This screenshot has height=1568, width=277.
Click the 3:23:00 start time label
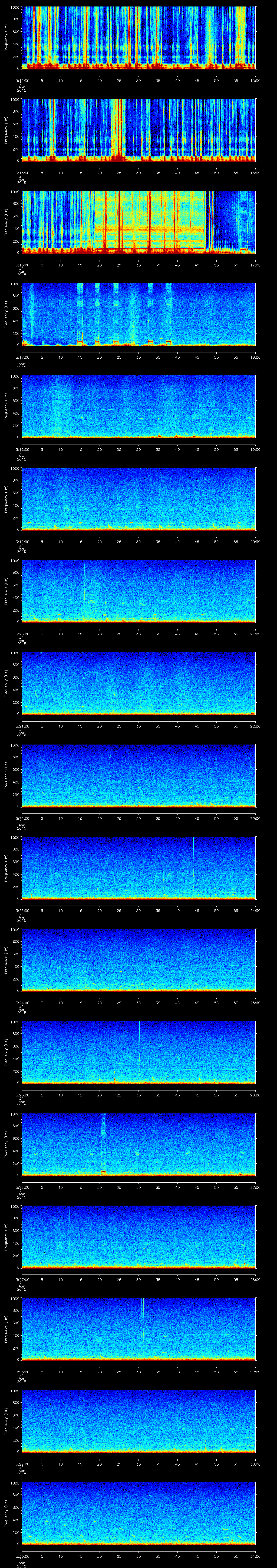pyautogui.click(x=22, y=910)
